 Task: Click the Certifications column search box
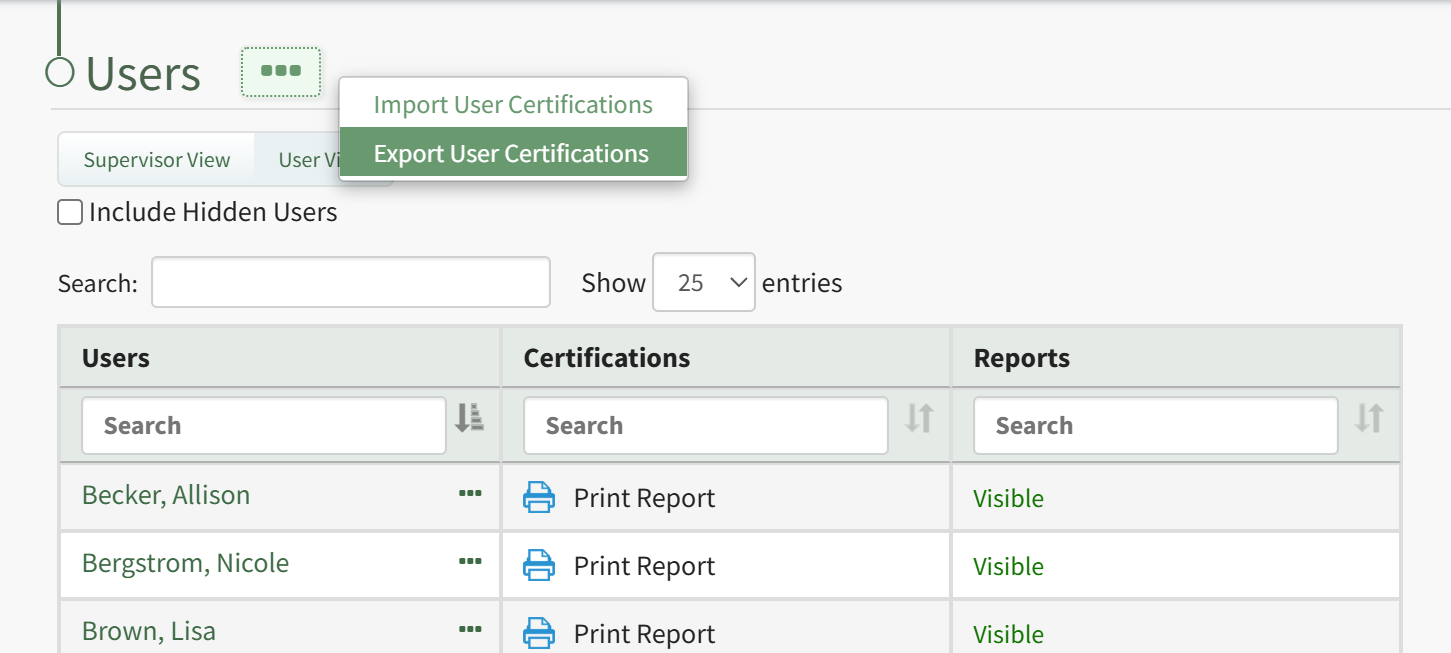pyautogui.click(x=706, y=426)
